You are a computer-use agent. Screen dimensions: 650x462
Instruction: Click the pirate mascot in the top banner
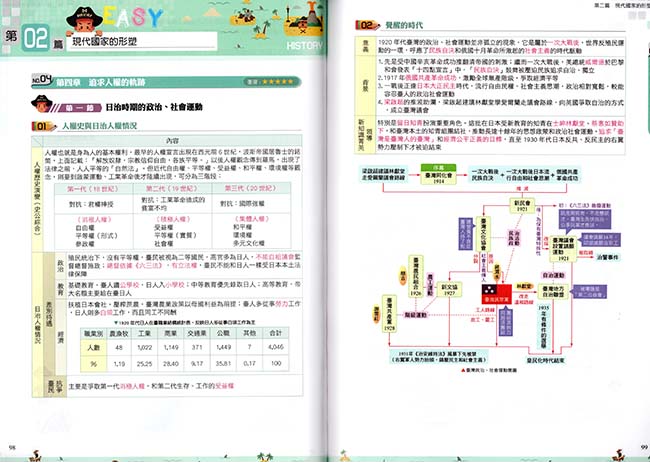pos(84,19)
